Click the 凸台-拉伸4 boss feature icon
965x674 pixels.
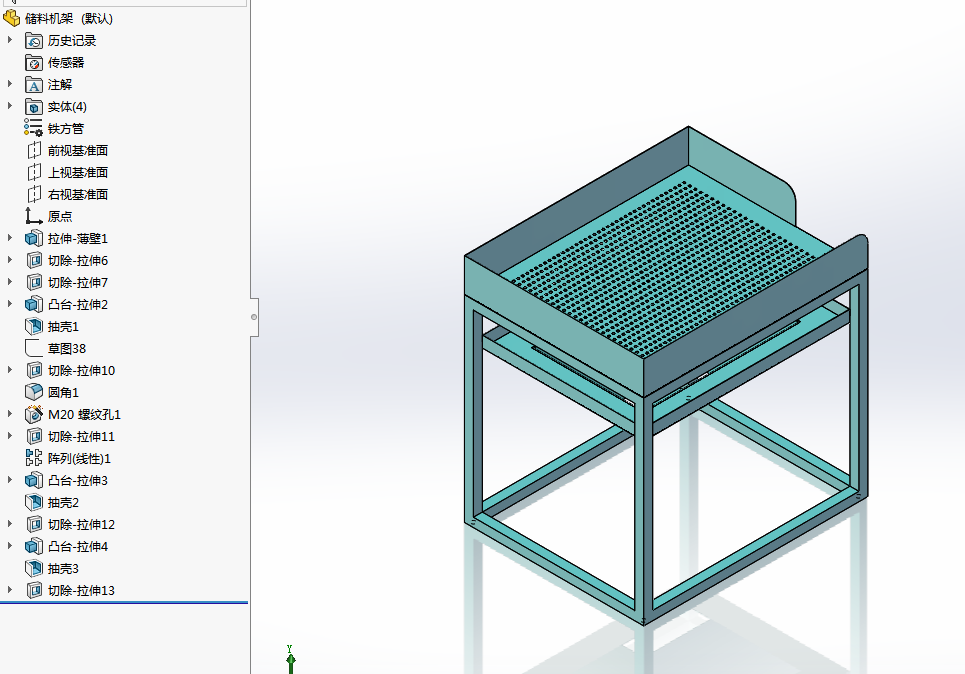click(x=34, y=547)
